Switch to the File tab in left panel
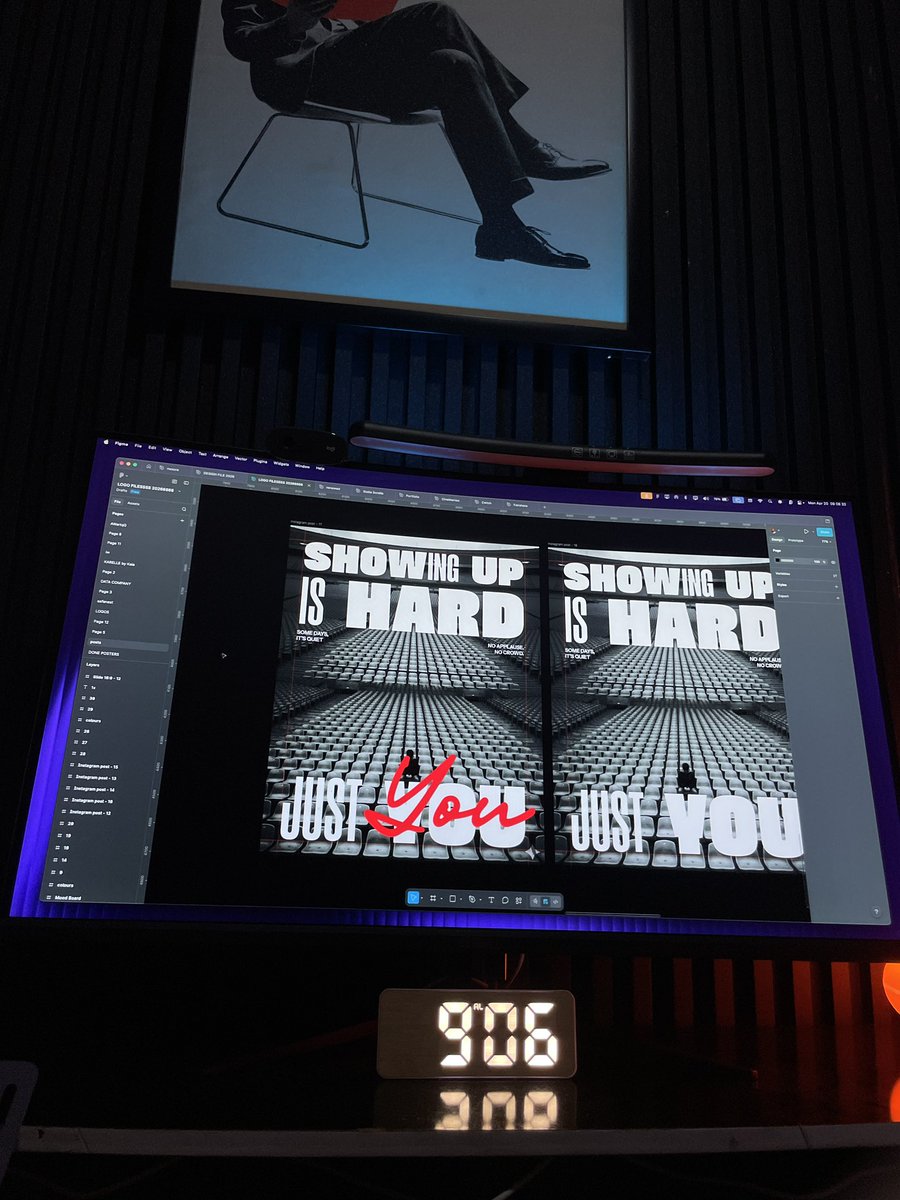 coord(118,502)
